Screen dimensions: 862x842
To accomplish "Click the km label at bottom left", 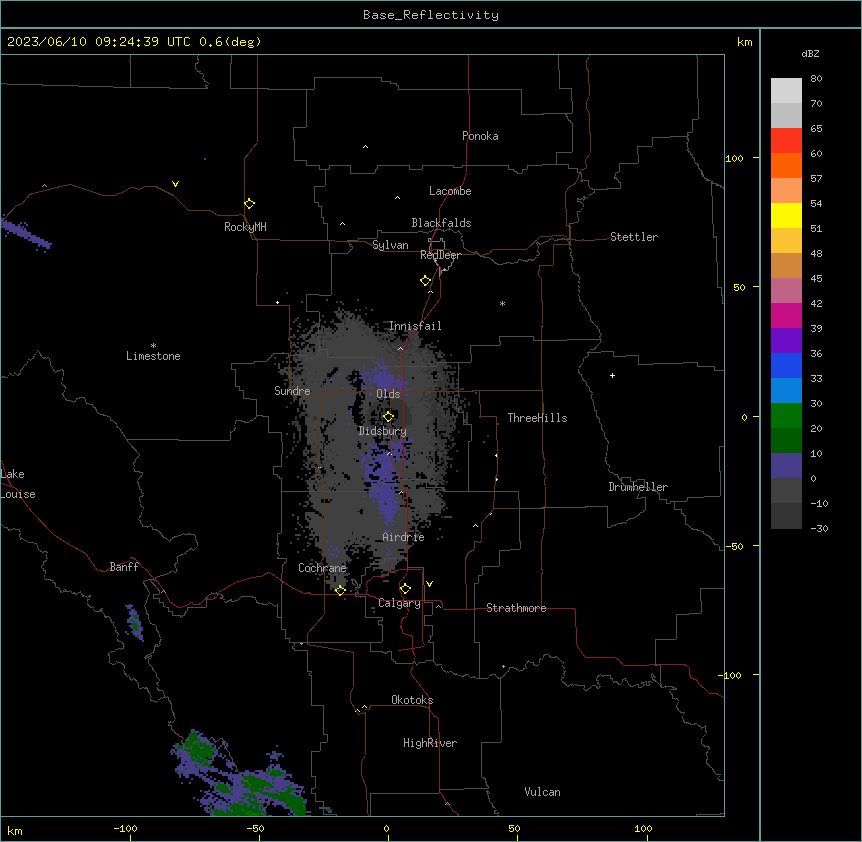I will tap(15, 830).
